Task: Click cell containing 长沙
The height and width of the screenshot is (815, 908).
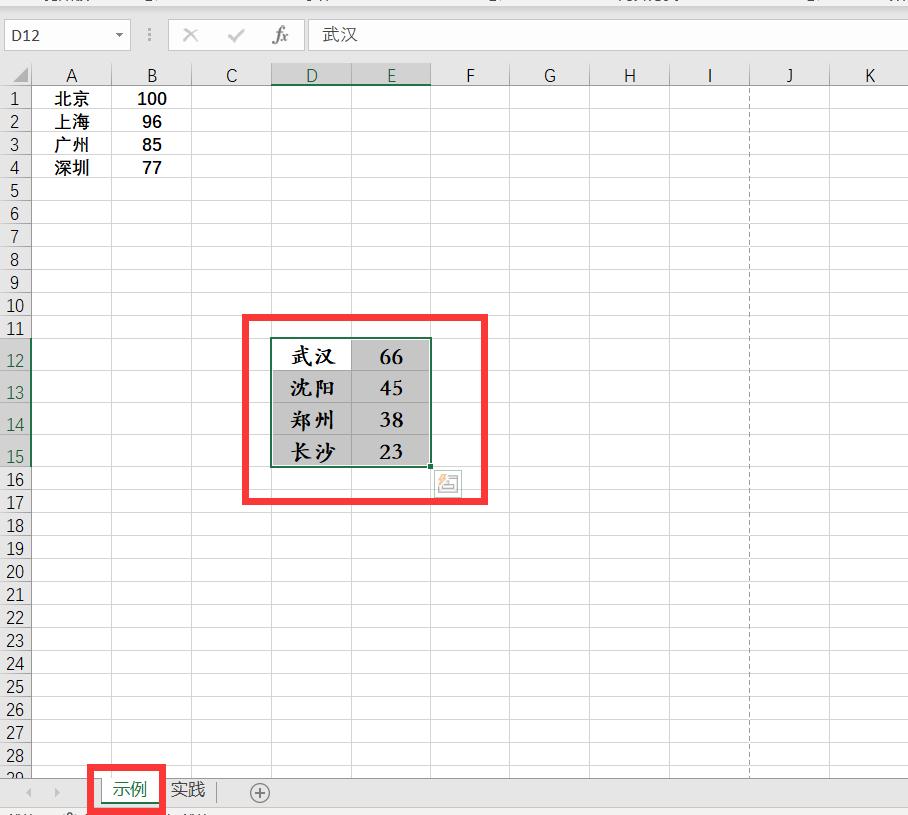Action: pos(312,451)
